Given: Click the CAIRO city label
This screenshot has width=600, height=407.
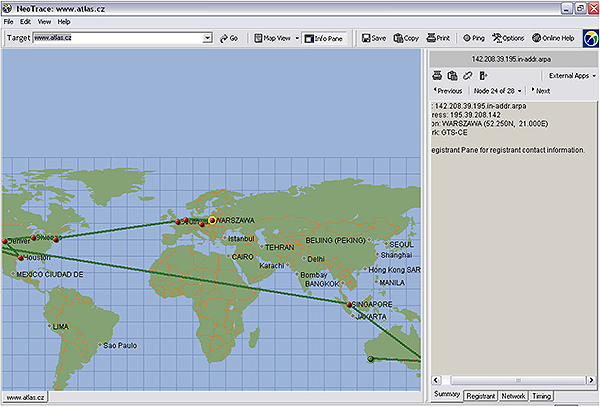Looking at the screenshot, I should 243,257.
